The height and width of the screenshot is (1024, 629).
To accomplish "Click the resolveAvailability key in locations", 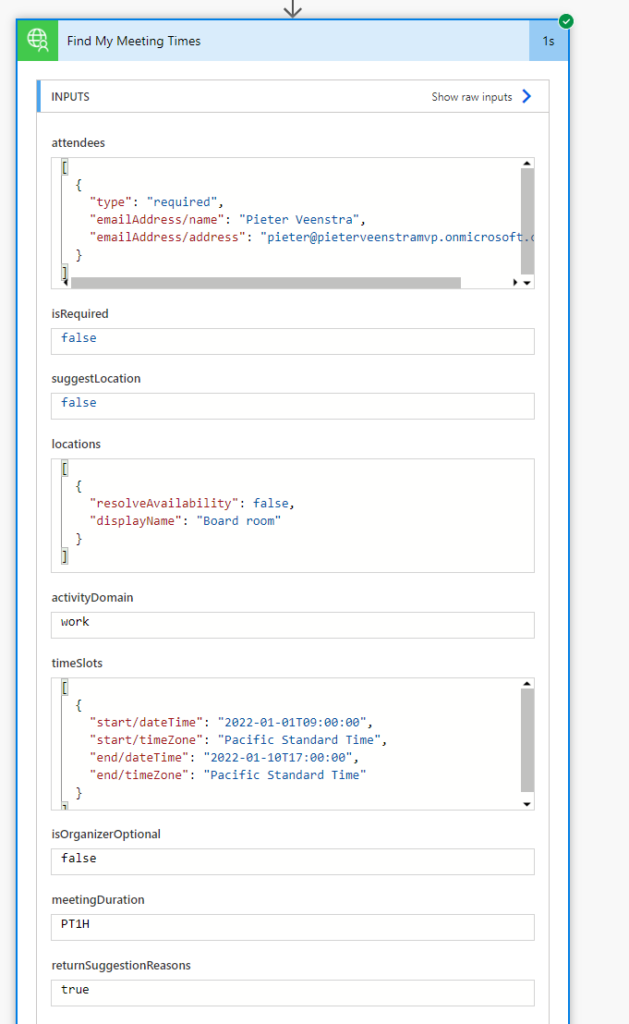I will pyautogui.click(x=164, y=503).
